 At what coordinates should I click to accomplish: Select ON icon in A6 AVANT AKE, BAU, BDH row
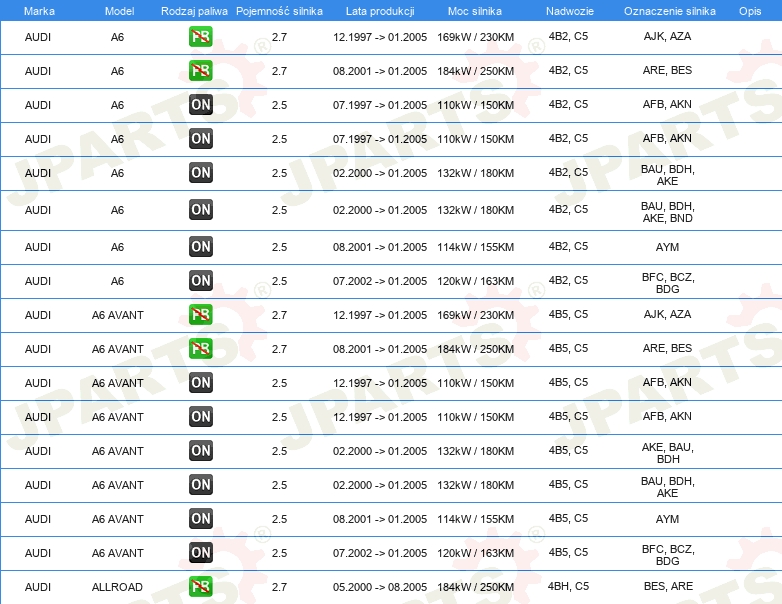pyautogui.click(x=200, y=451)
